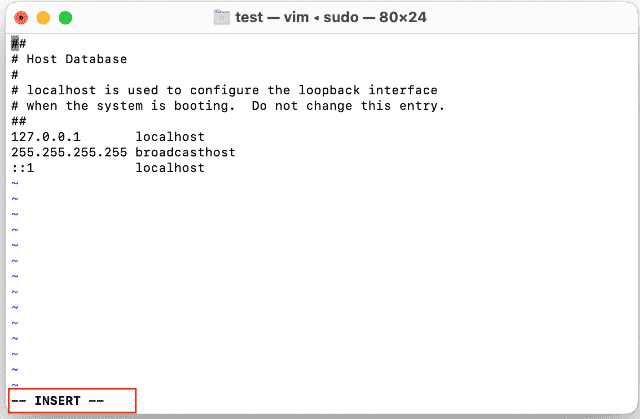Click the first tilde empty-line marker
This screenshot has height=419, width=640.
click(x=15, y=184)
